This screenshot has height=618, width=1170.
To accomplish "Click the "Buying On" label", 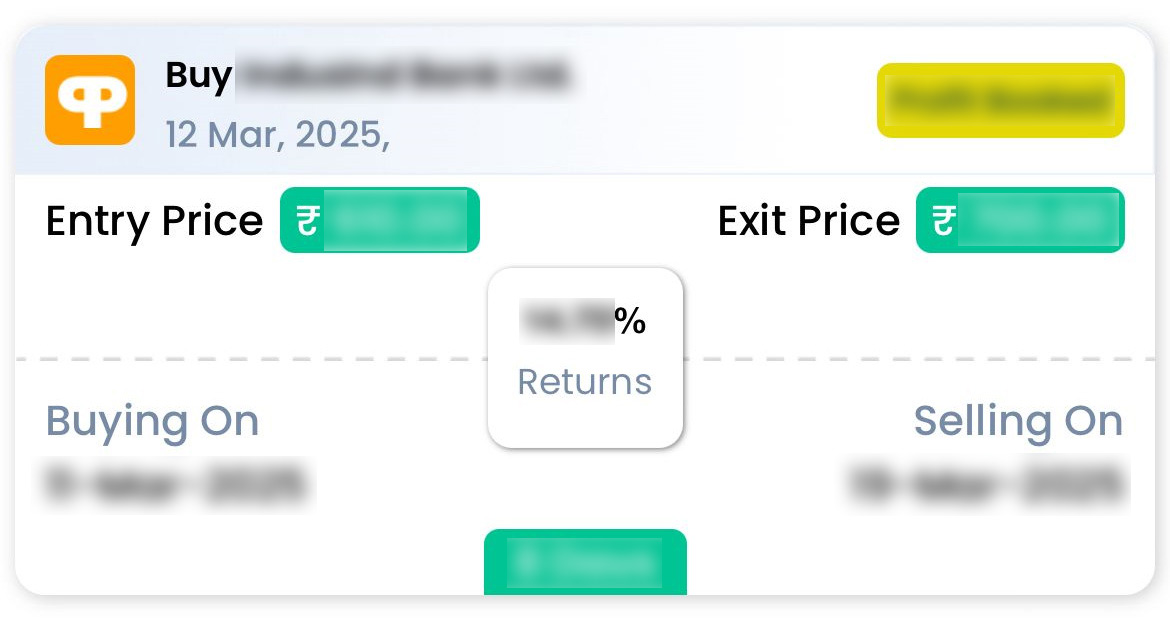I will click(152, 422).
